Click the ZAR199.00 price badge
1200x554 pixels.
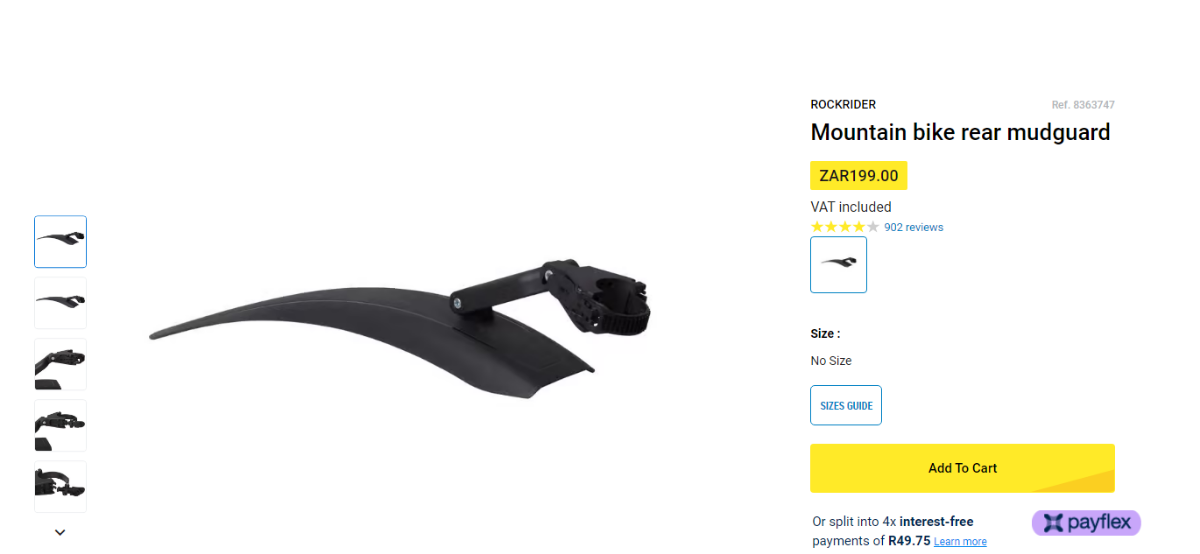pos(858,176)
